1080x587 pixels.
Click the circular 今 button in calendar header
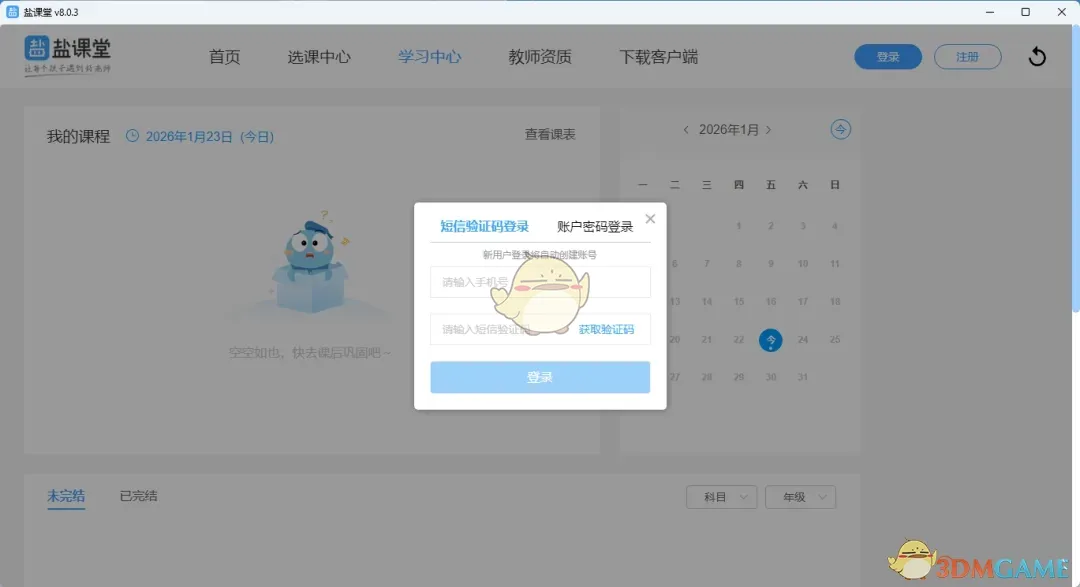[840, 129]
